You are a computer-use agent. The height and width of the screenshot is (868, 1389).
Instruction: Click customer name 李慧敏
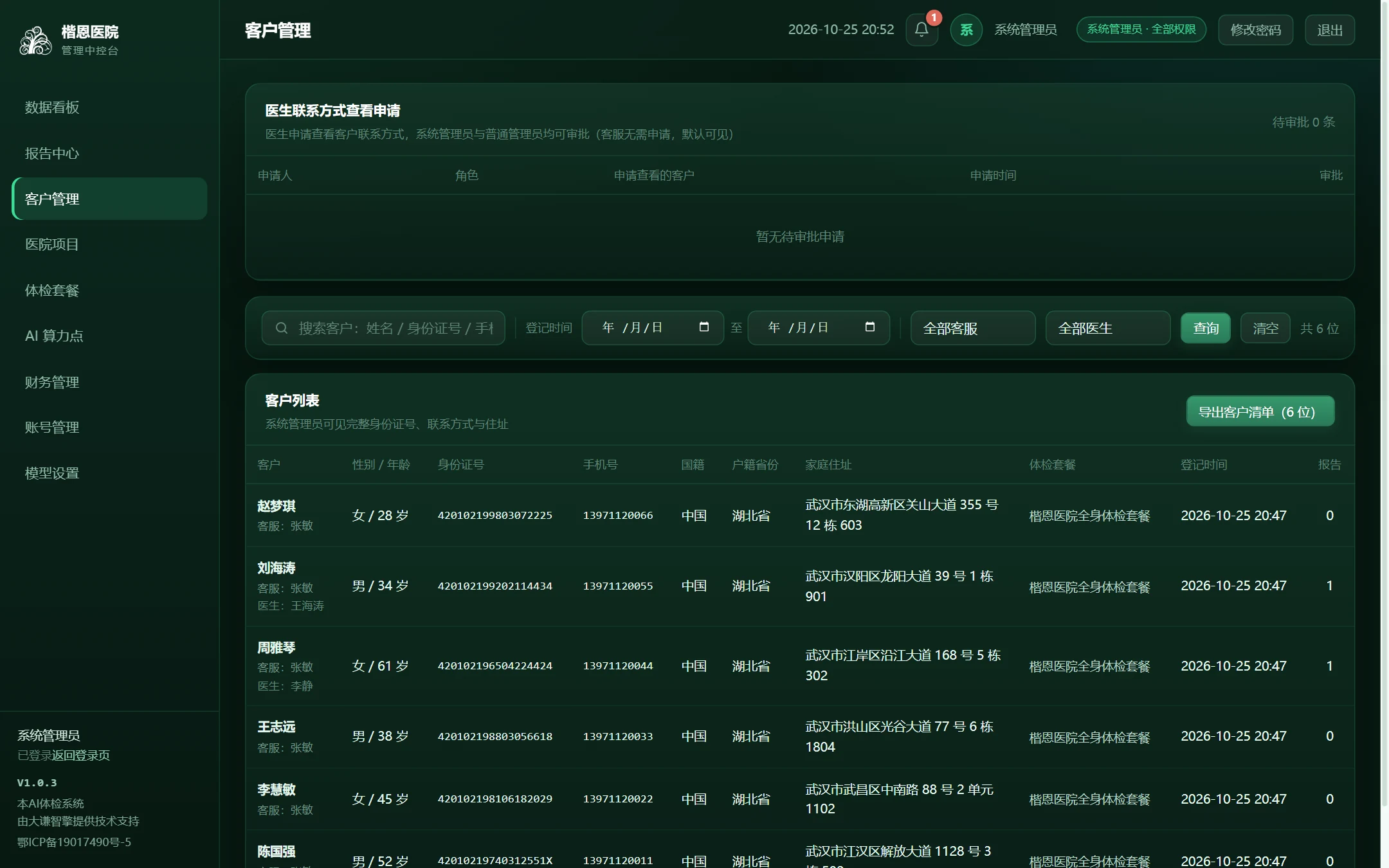point(277,790)
